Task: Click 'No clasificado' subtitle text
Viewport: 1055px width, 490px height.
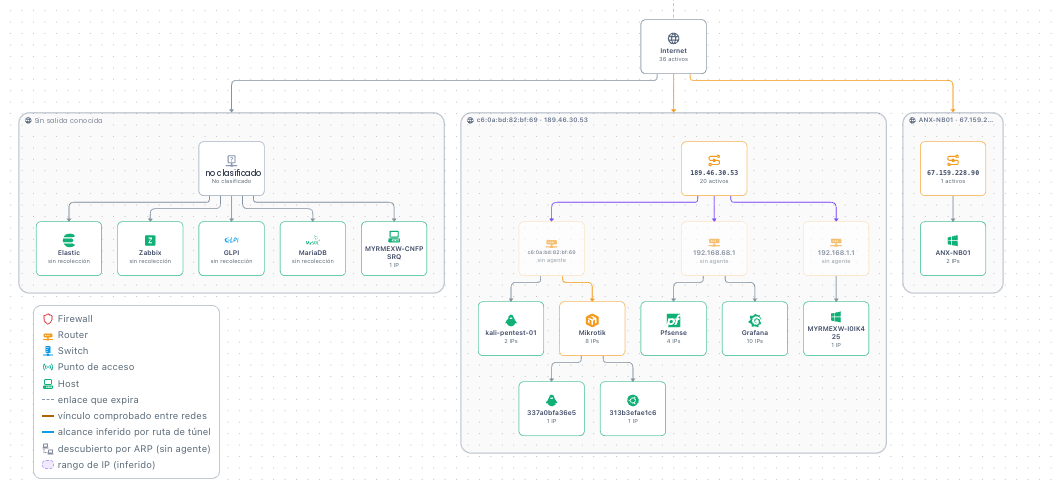Action: coord(231,181)
